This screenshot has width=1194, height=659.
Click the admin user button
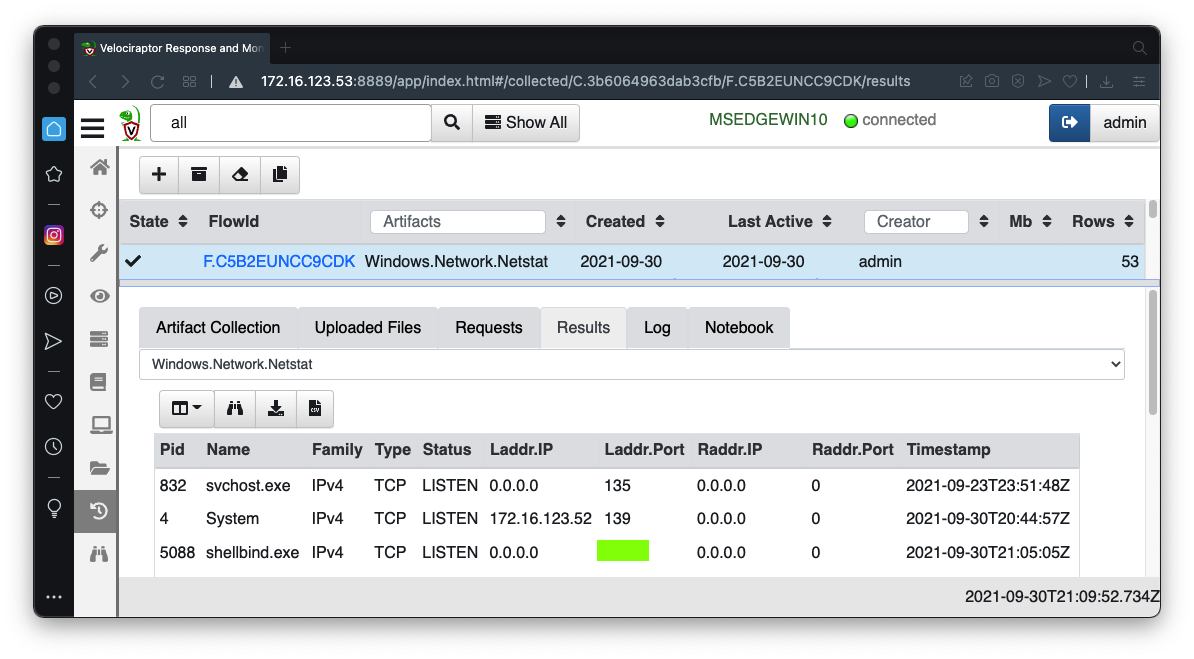click(x=1125, y=122)
